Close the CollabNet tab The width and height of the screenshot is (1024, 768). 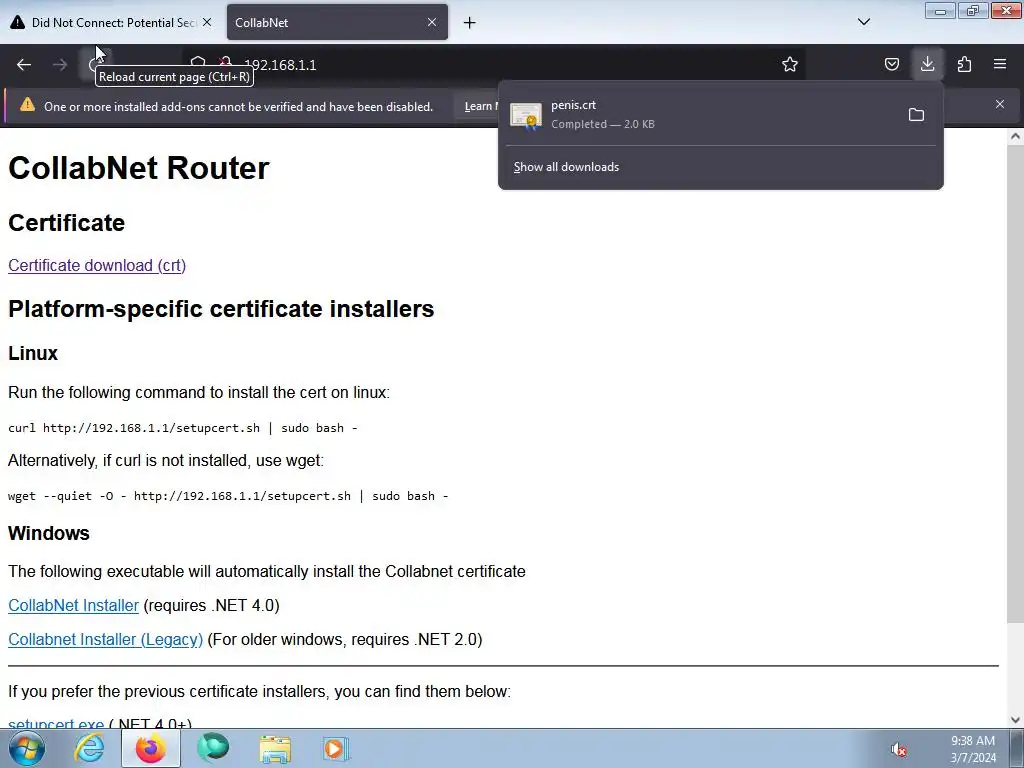432,22
